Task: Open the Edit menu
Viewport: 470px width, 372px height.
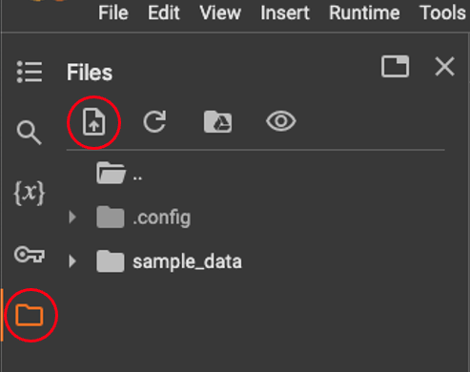Action: [x=164, y=13]
